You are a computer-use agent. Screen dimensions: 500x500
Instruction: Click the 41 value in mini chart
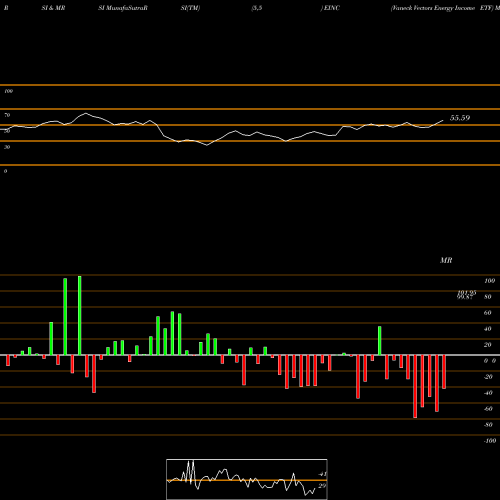322,474
